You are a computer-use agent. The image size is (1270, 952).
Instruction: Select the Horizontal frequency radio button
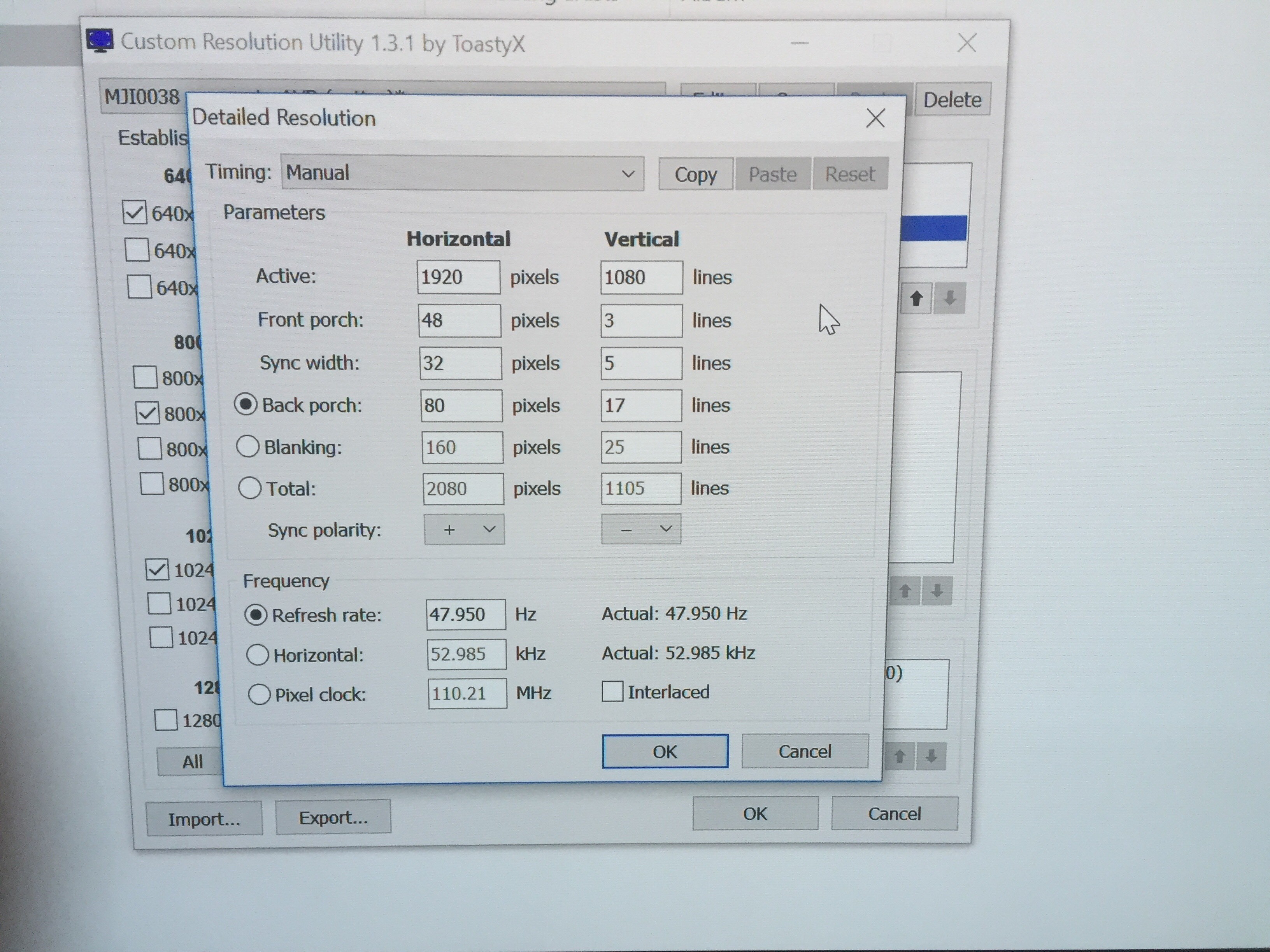[257, 655]
